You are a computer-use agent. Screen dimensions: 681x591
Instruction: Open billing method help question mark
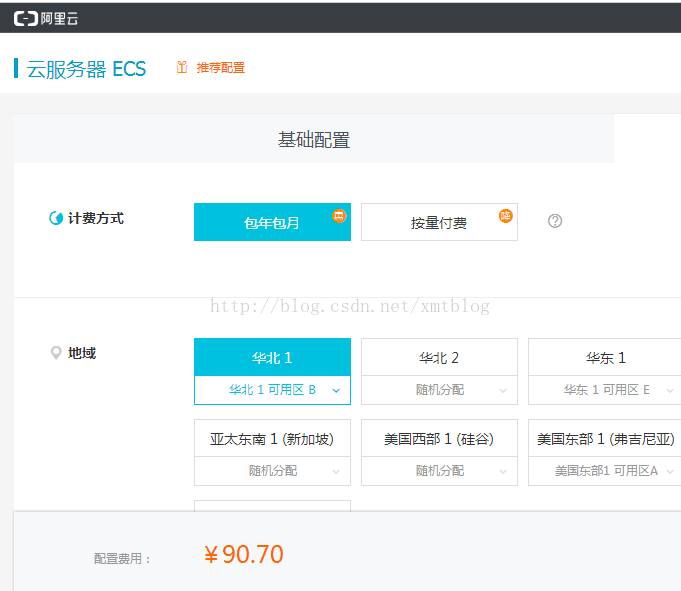point(555,221)
